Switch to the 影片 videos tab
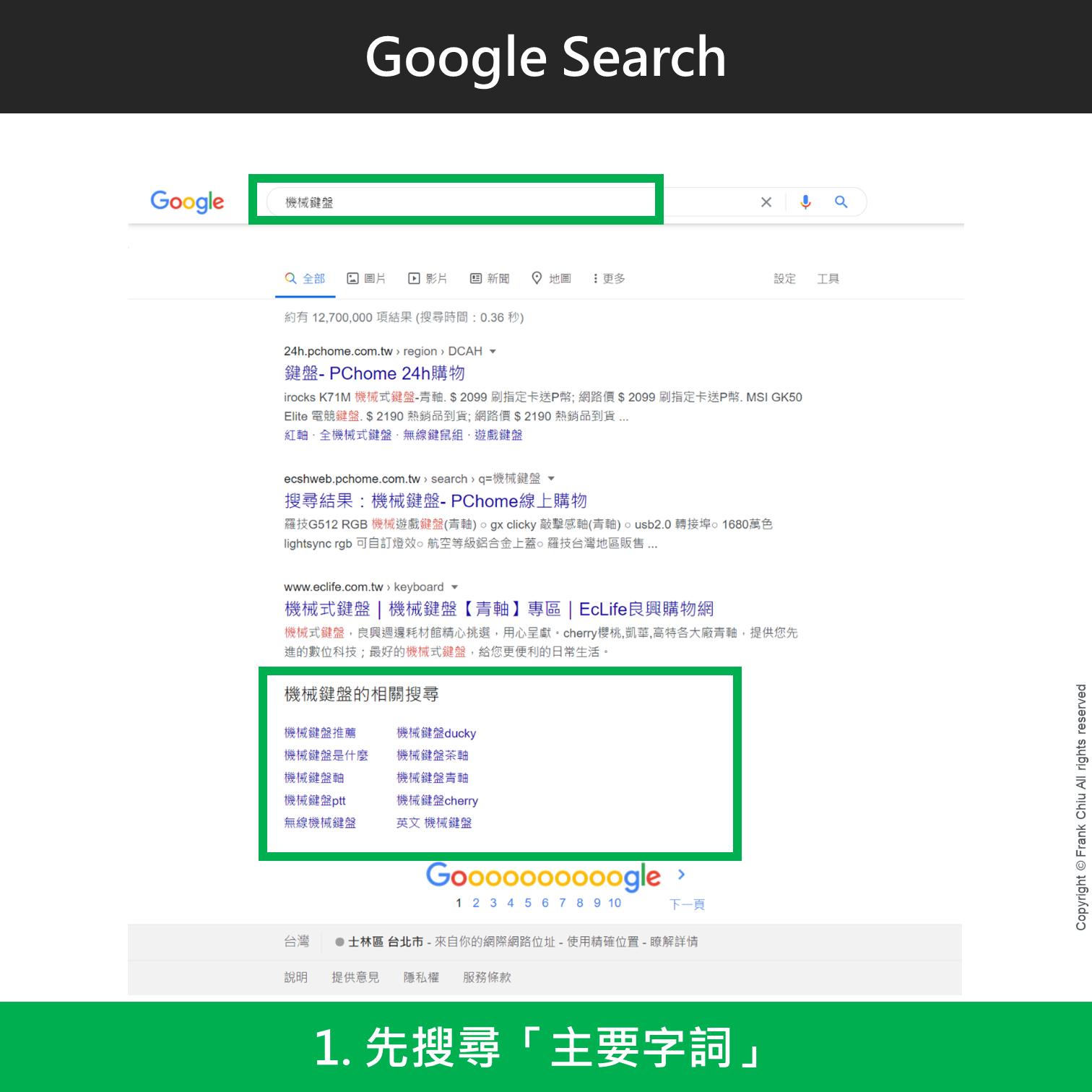The image size is (1092, 1092). 428,279
